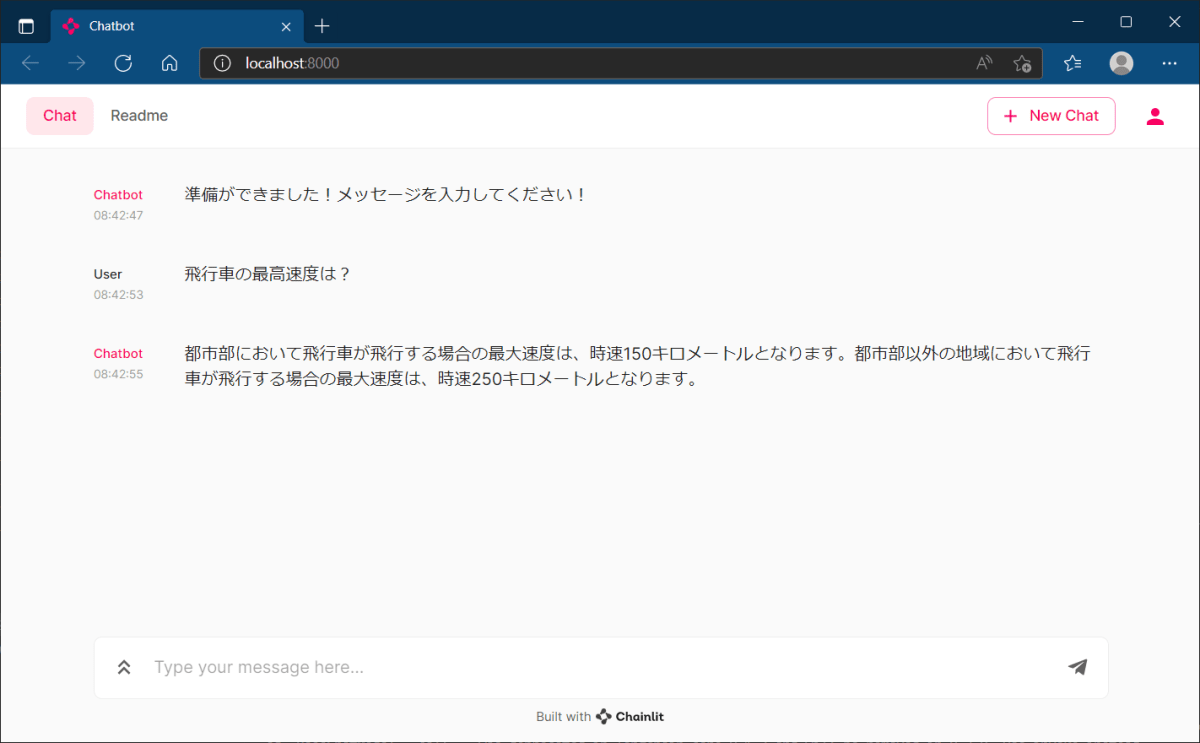
Task: Open the Favorites list icon
Action: tap(1073, 63)
